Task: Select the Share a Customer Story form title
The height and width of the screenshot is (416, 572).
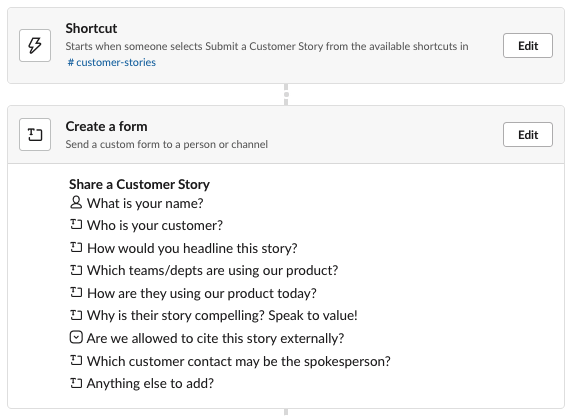Action: [139, 184]
